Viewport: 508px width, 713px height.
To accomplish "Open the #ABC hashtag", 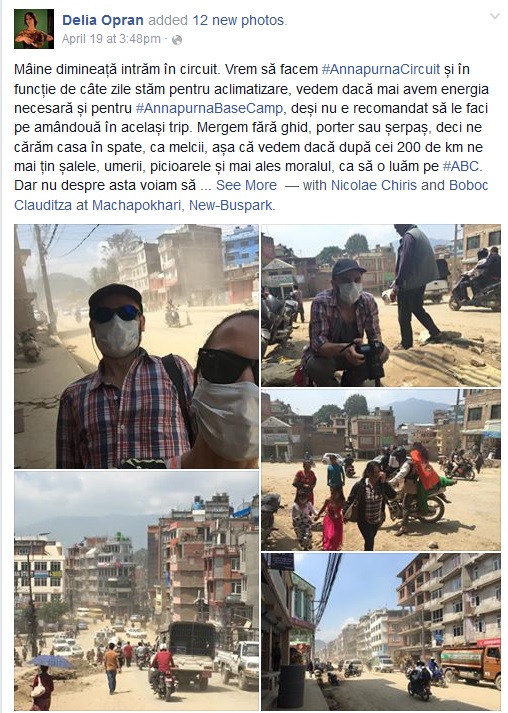I will (x=461, y=166).
